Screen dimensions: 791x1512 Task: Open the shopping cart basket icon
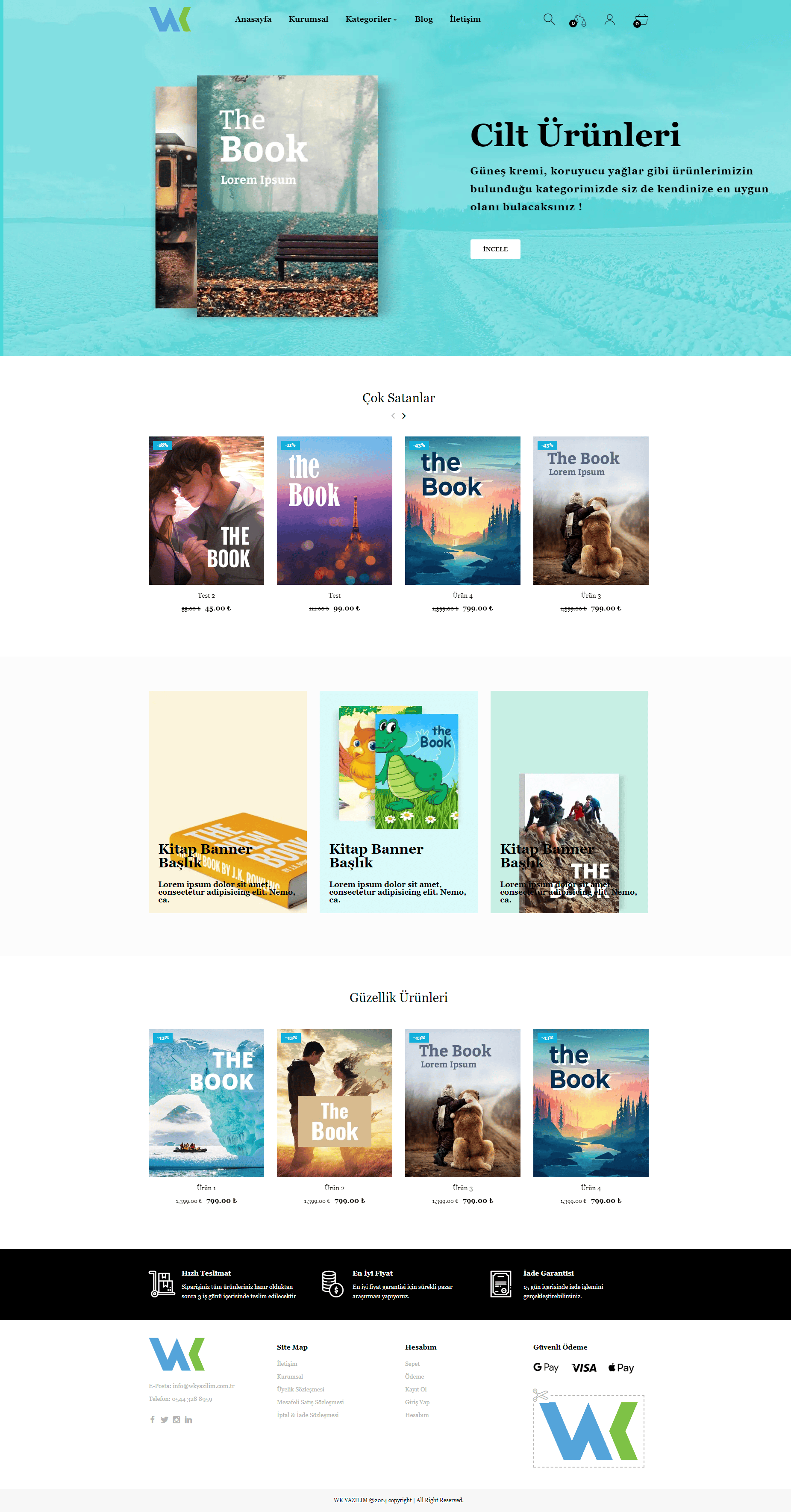click(x=641, y=21)
